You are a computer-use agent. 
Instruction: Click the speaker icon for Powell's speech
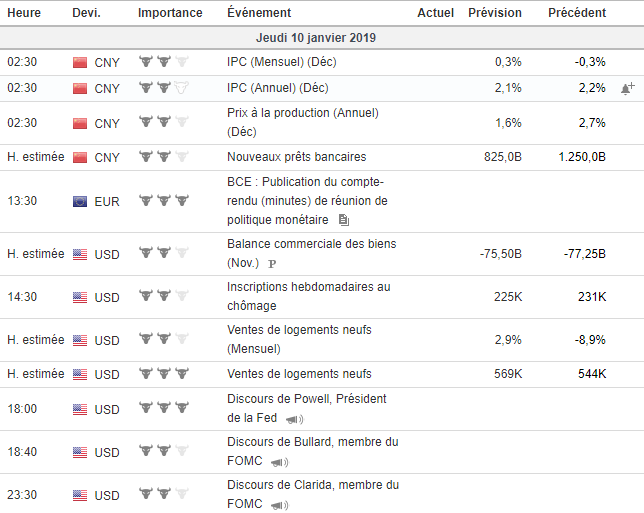(x=294, y=418)
